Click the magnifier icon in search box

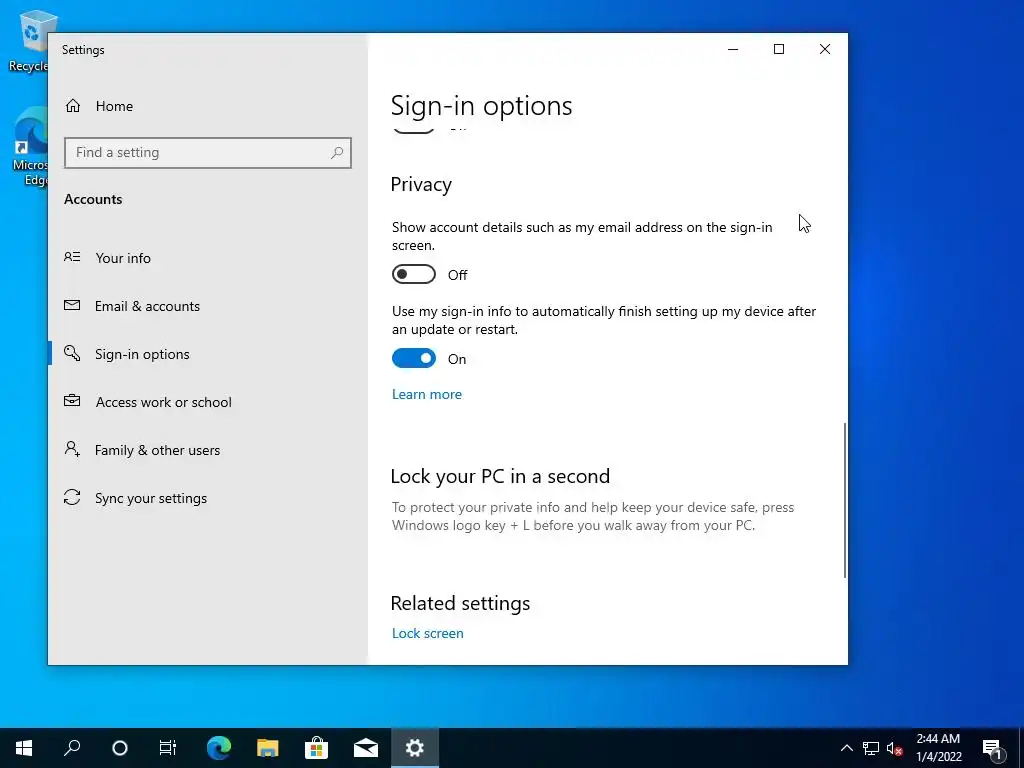(337, 153)
